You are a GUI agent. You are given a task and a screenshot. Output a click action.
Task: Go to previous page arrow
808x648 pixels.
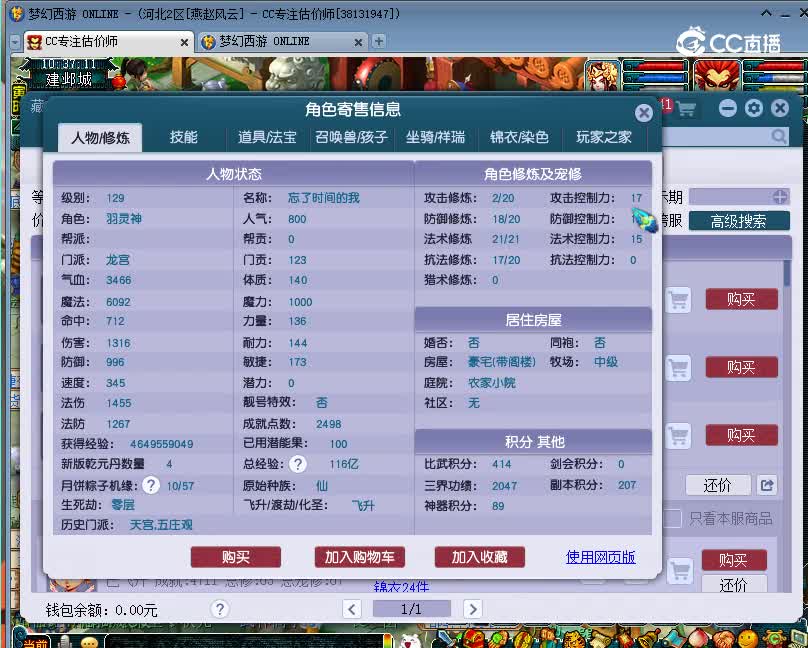[352, 609]
